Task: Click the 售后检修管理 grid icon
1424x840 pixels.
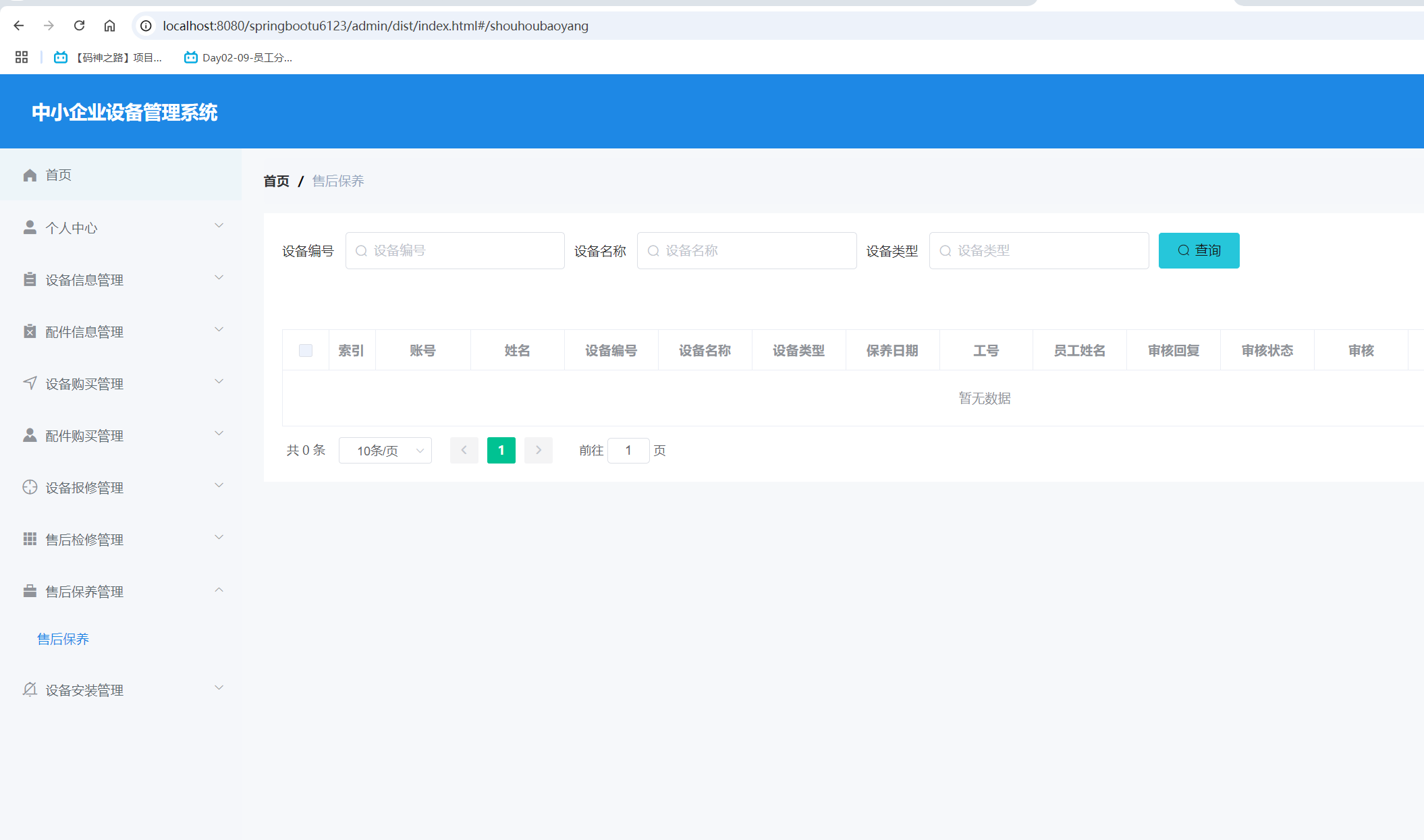Action: (x=30, y=539)
